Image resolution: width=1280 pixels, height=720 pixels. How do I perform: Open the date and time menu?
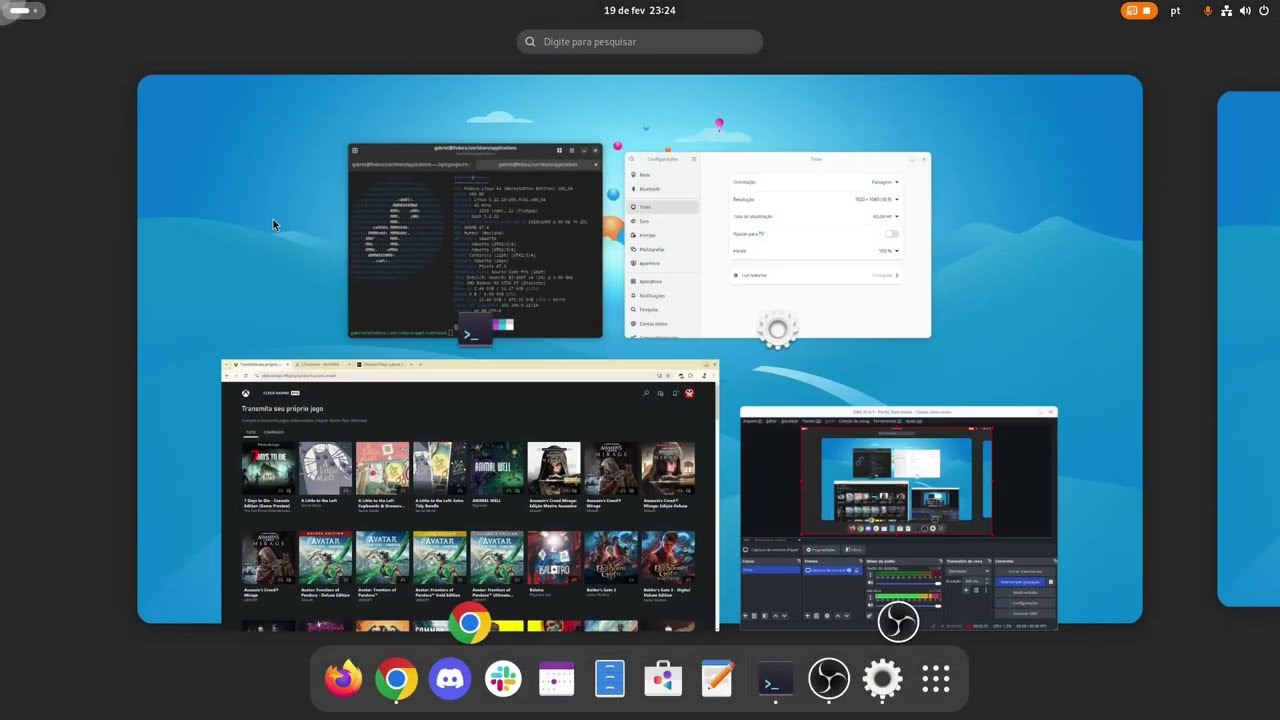640,11
